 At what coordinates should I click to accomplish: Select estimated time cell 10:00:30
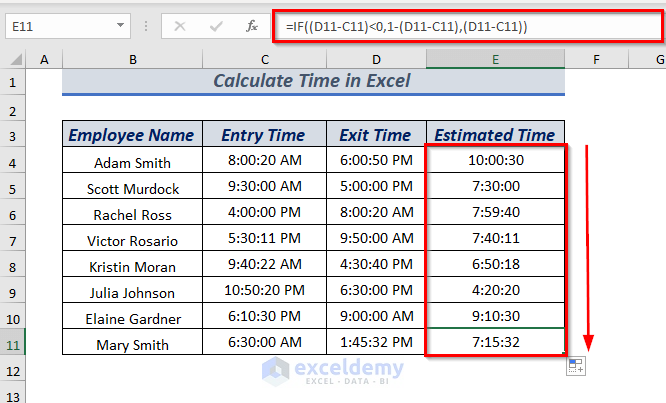[x=495, y=160]
